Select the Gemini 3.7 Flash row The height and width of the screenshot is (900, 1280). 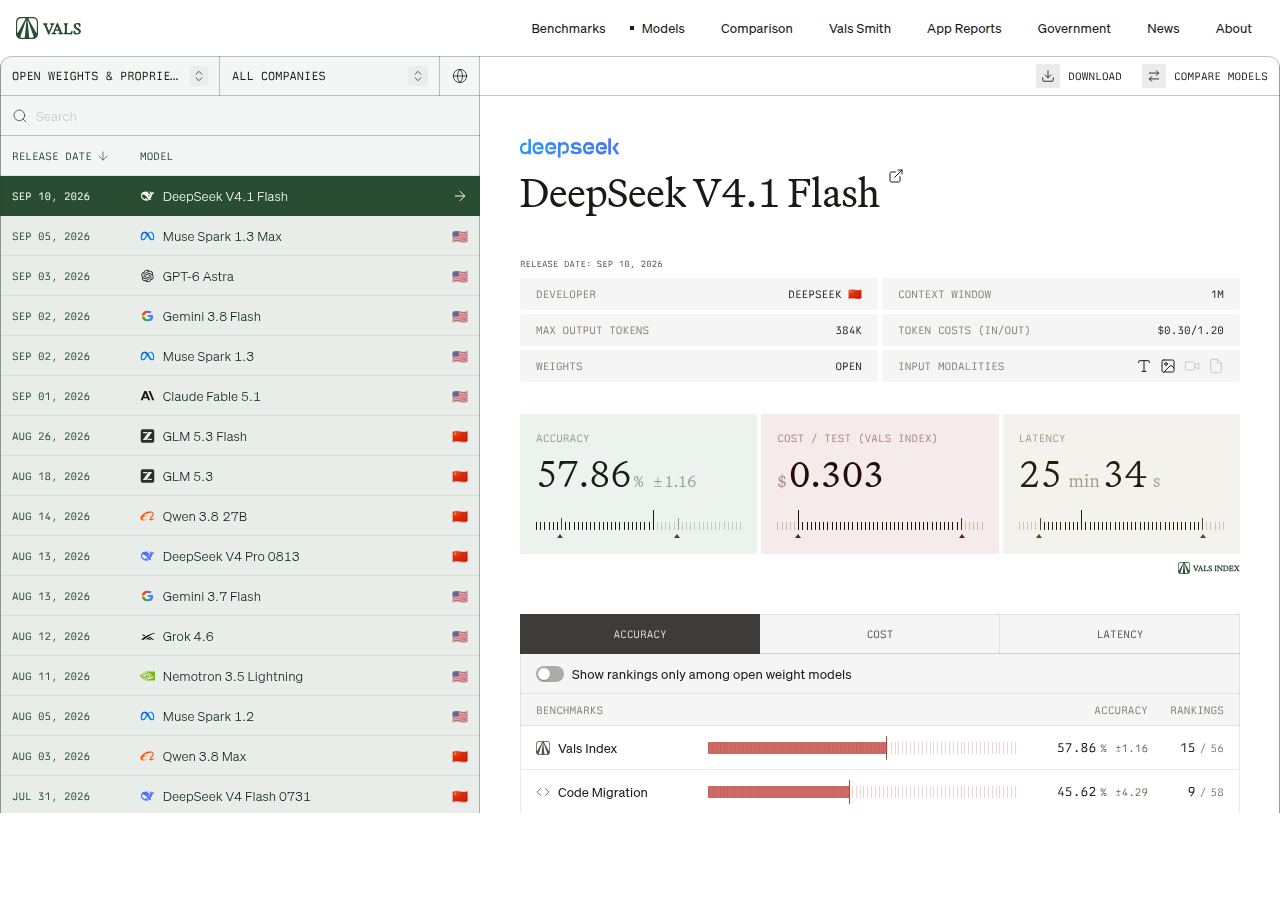240,596
